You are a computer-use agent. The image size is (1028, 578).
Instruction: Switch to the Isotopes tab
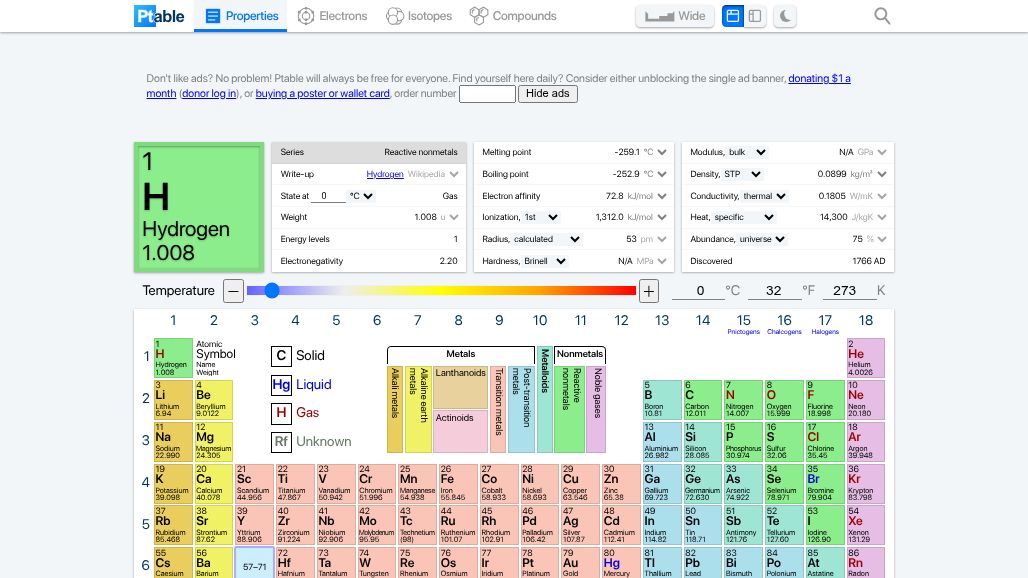click(x=419, y=16)
